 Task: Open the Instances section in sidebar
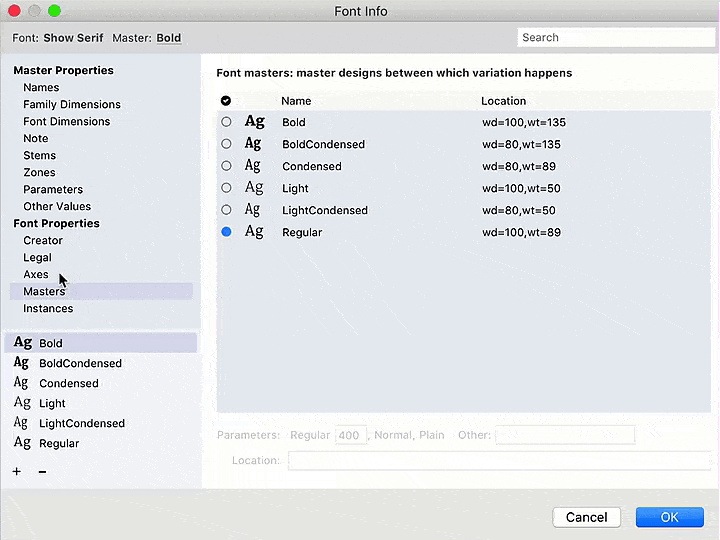[x=48, y=308]
